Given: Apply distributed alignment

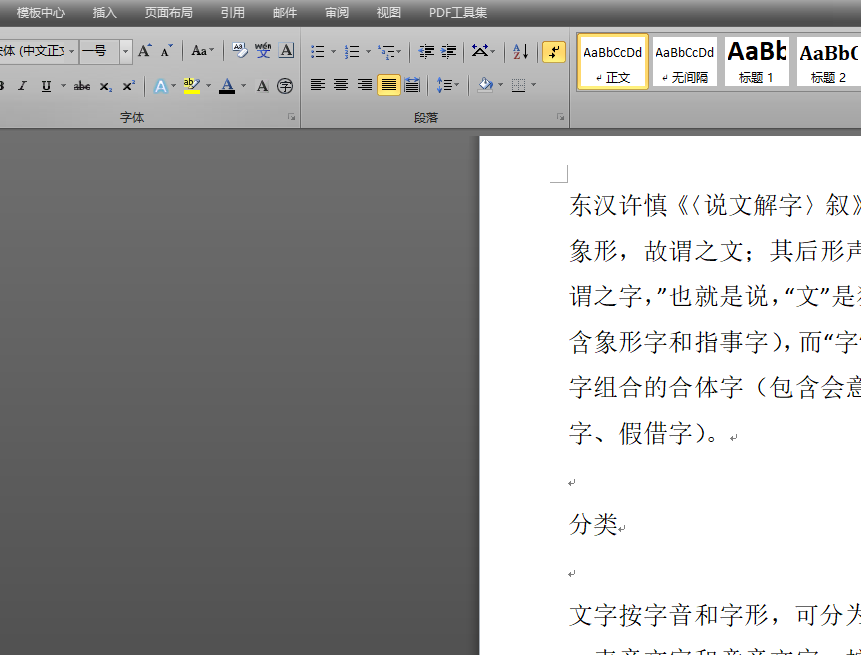Looking at the screenshot, I should click(x=412, y=85).
